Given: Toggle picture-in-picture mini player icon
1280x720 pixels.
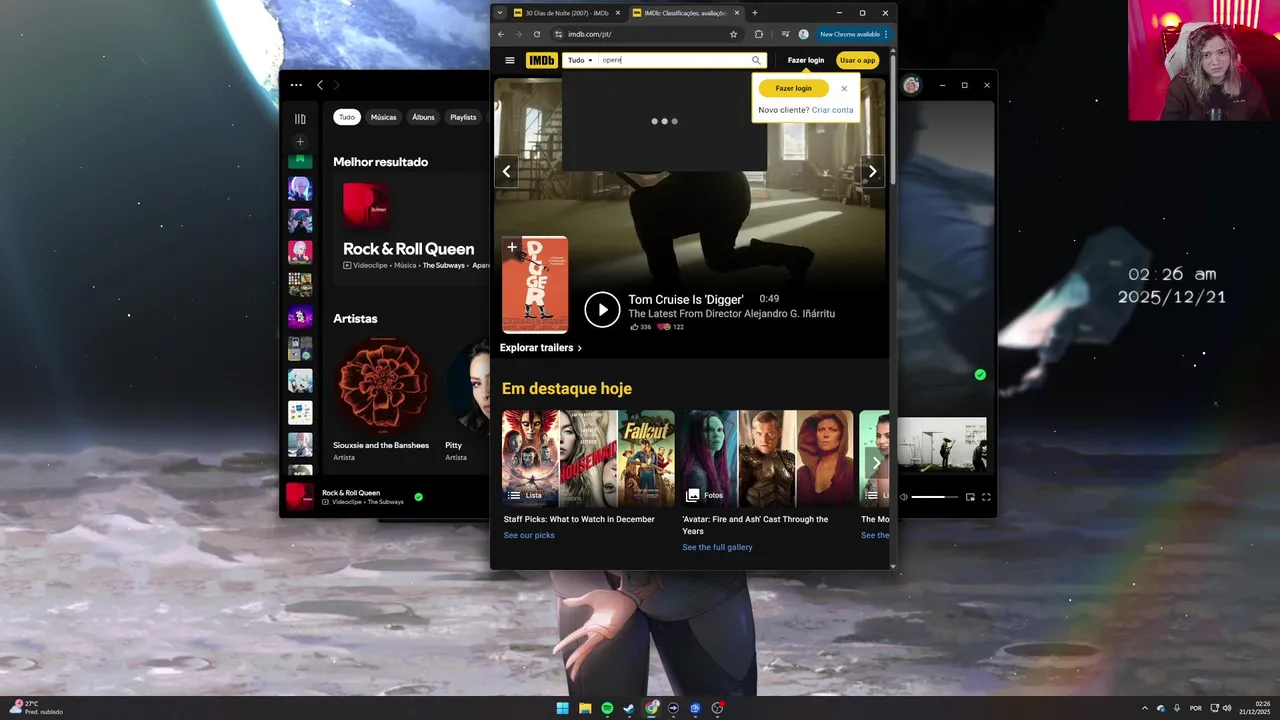Looking at the screenshot, I should (x=970, y=497).
